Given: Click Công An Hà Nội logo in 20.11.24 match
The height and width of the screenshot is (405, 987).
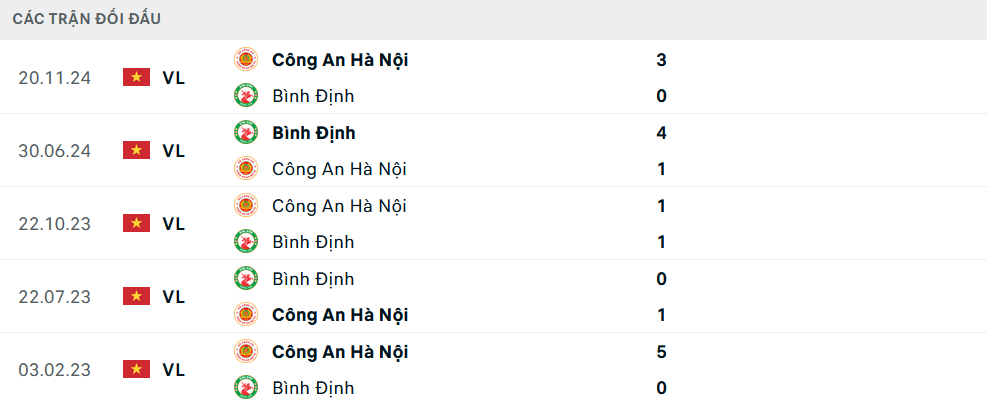Looking at the screenshot, I should [x=245, y=60].
